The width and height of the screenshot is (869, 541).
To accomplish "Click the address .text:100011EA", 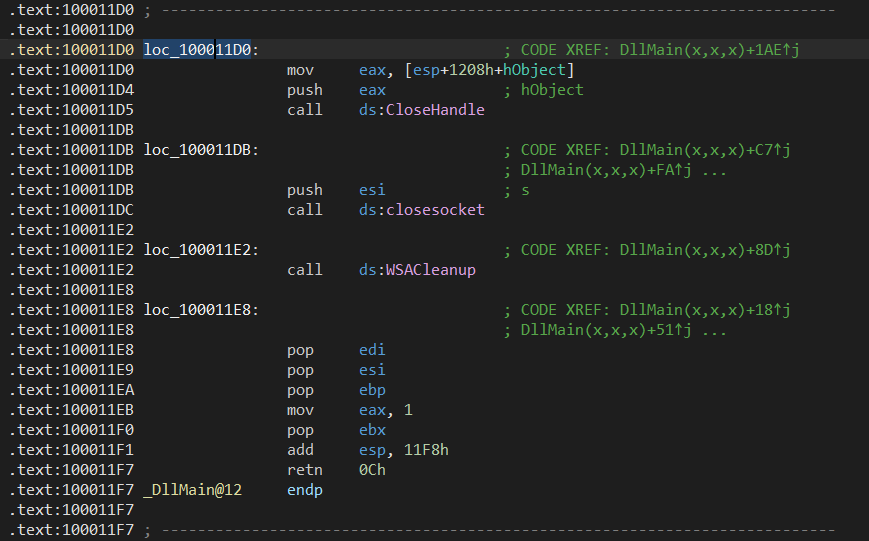I will (x=71, y=390).
